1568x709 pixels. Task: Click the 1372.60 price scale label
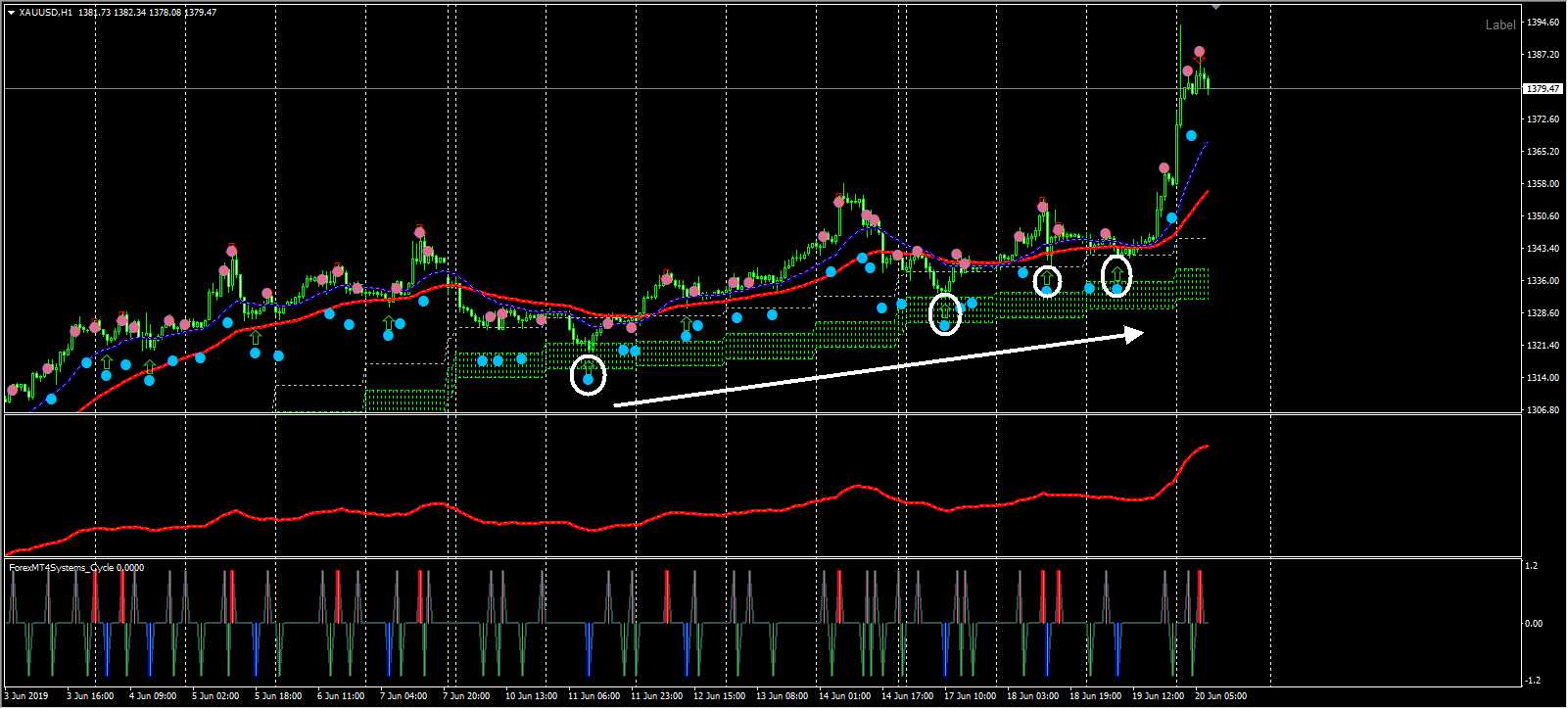tap(1543, 119)
